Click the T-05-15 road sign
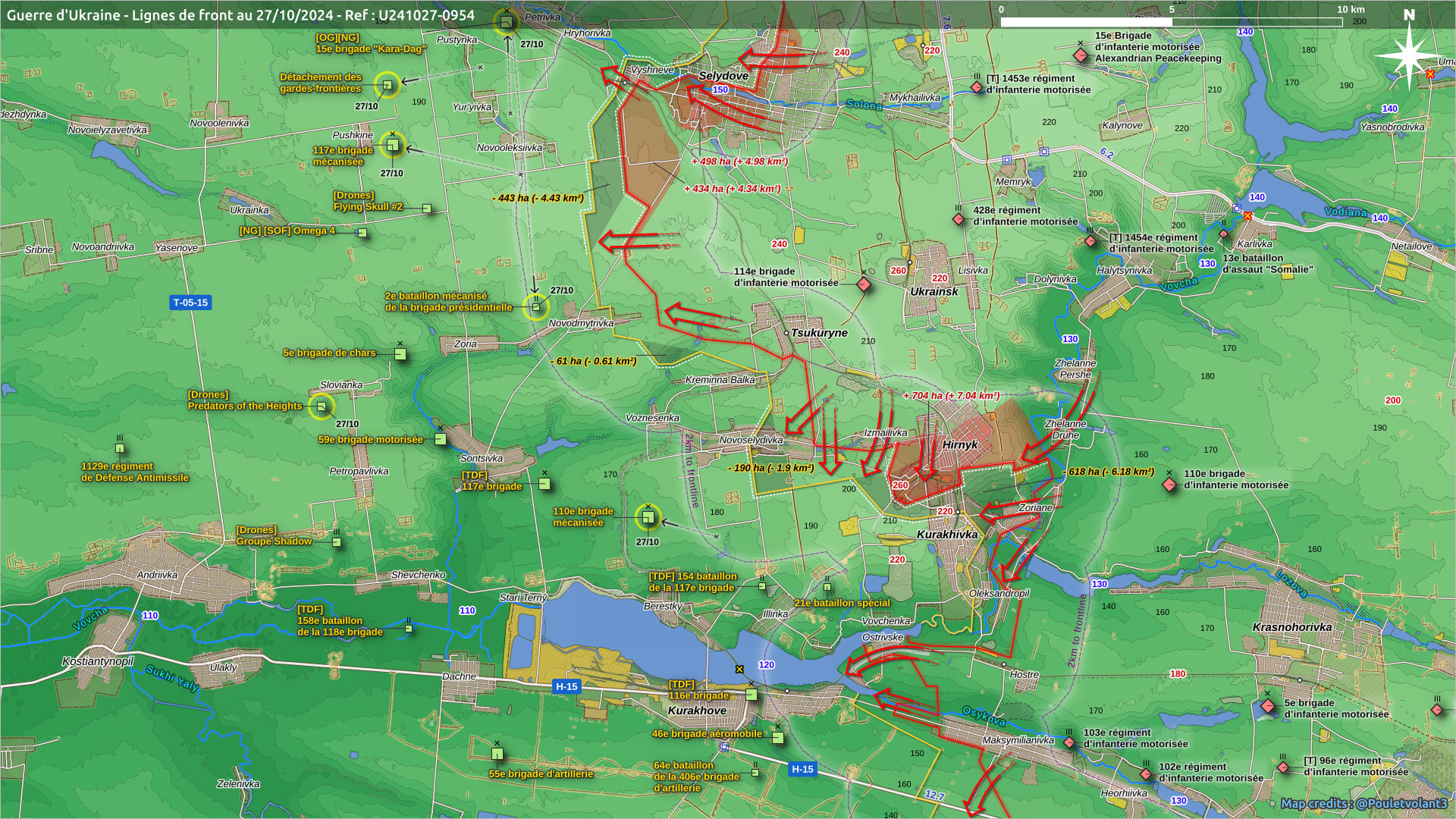The height and width of the screenshot is (819, 1456). 190,303
